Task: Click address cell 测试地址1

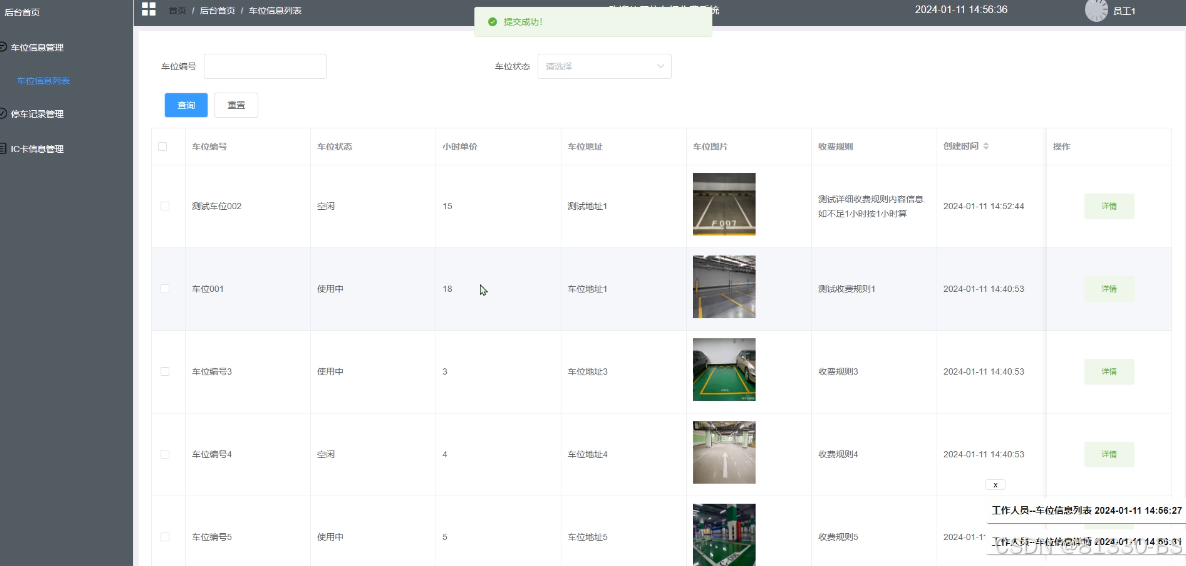Action: tap(588, 206)
